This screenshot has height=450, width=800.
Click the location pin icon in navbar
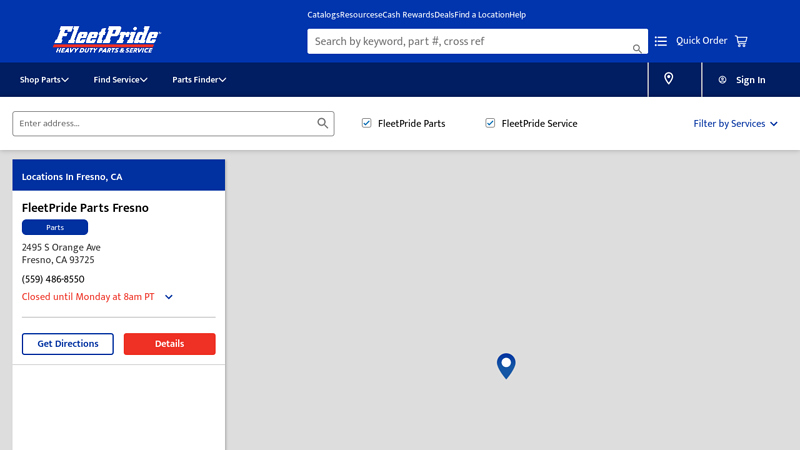pyautogui.click(x=669, y=79)
